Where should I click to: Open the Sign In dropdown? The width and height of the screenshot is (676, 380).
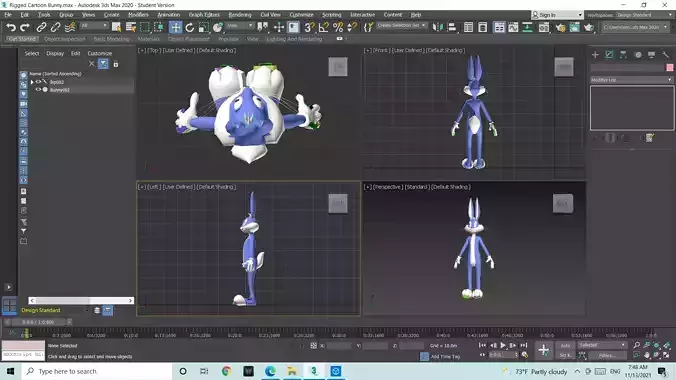click(x=557, y=15)
